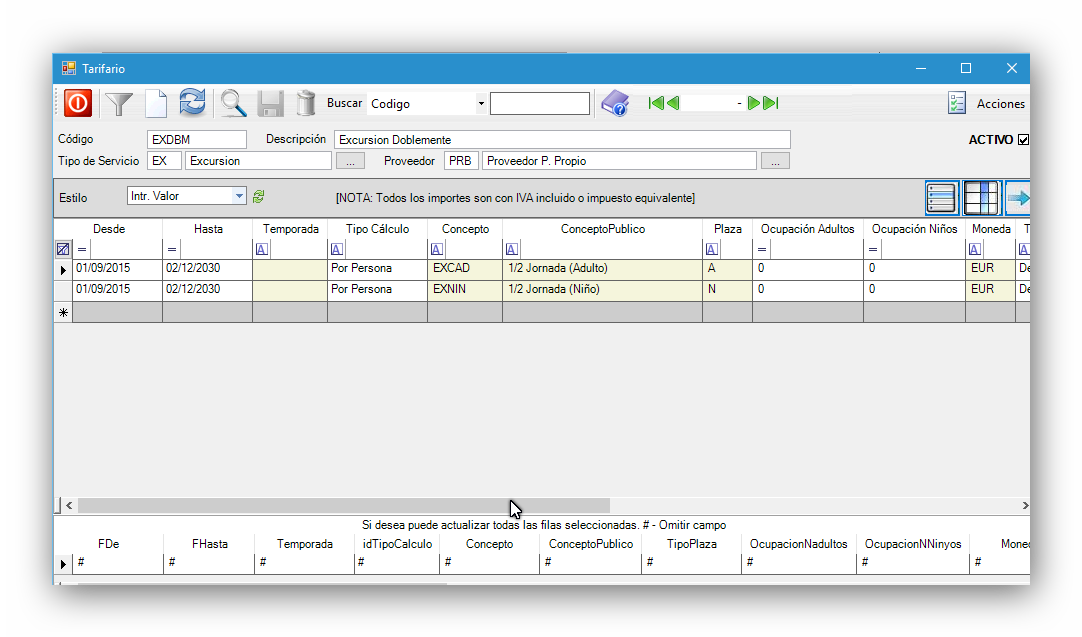The height and width of the screenshot is (637, 1082).
Task: Click the funnel filter icon
Action: pos(119,103)
